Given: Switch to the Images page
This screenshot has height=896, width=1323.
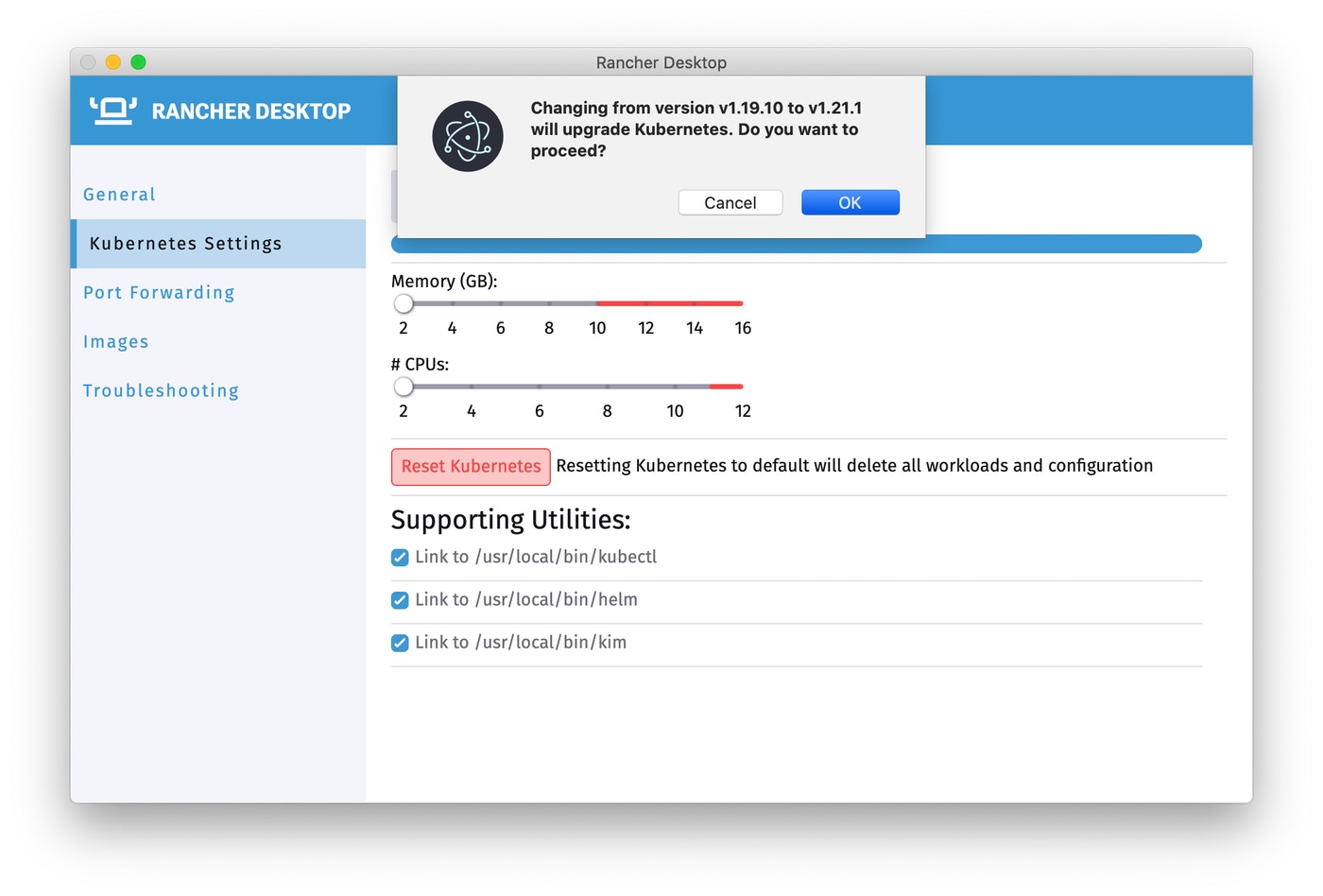Looking at the screenshot, I should point(115,341).
